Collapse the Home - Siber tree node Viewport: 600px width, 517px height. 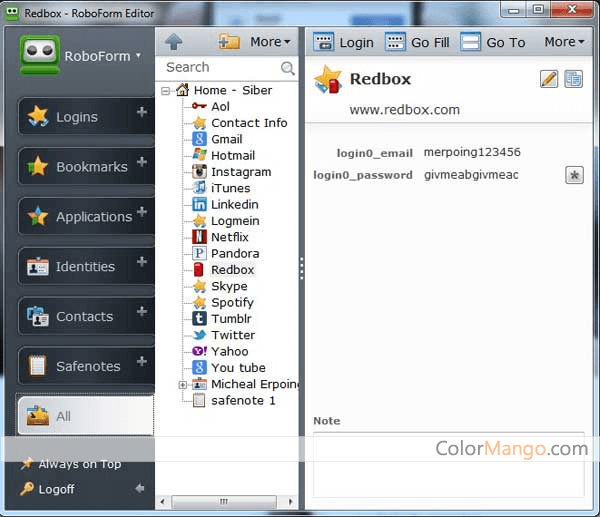click(165, 91)
